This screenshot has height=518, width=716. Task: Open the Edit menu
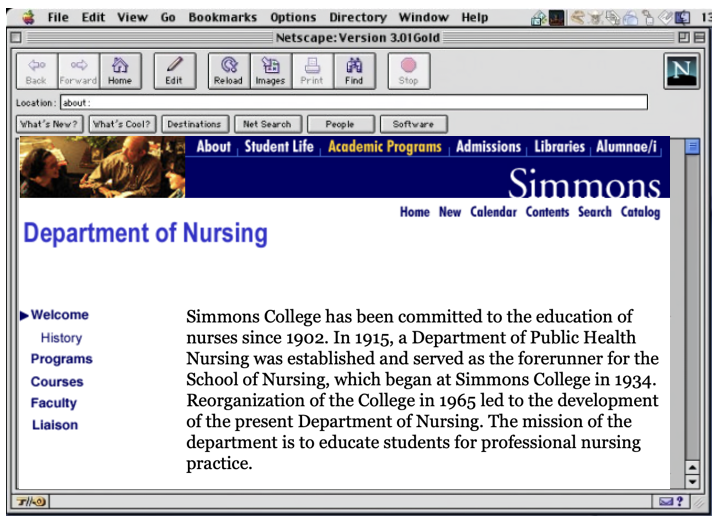[93, 17]
